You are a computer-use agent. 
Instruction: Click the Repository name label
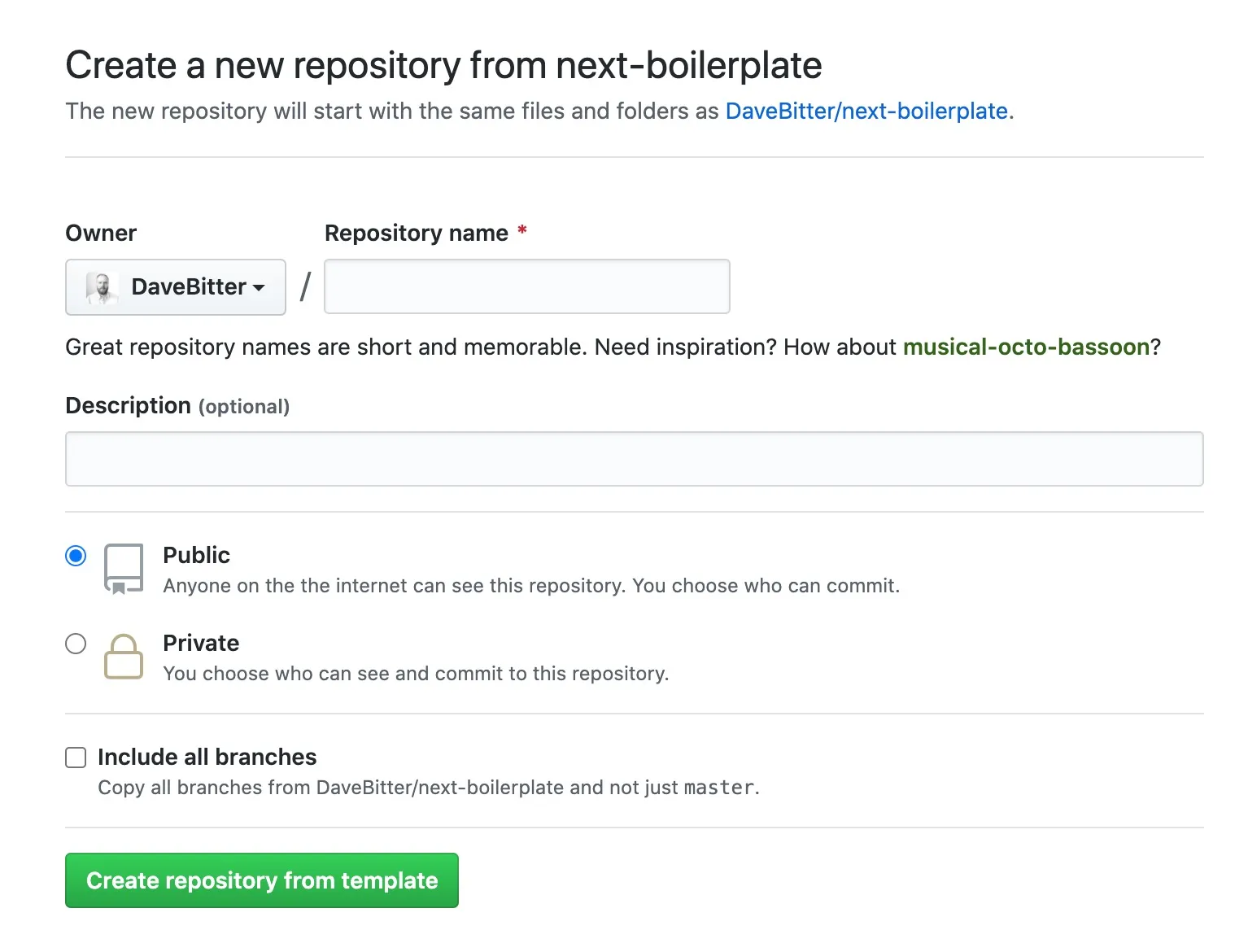[417, 233]
